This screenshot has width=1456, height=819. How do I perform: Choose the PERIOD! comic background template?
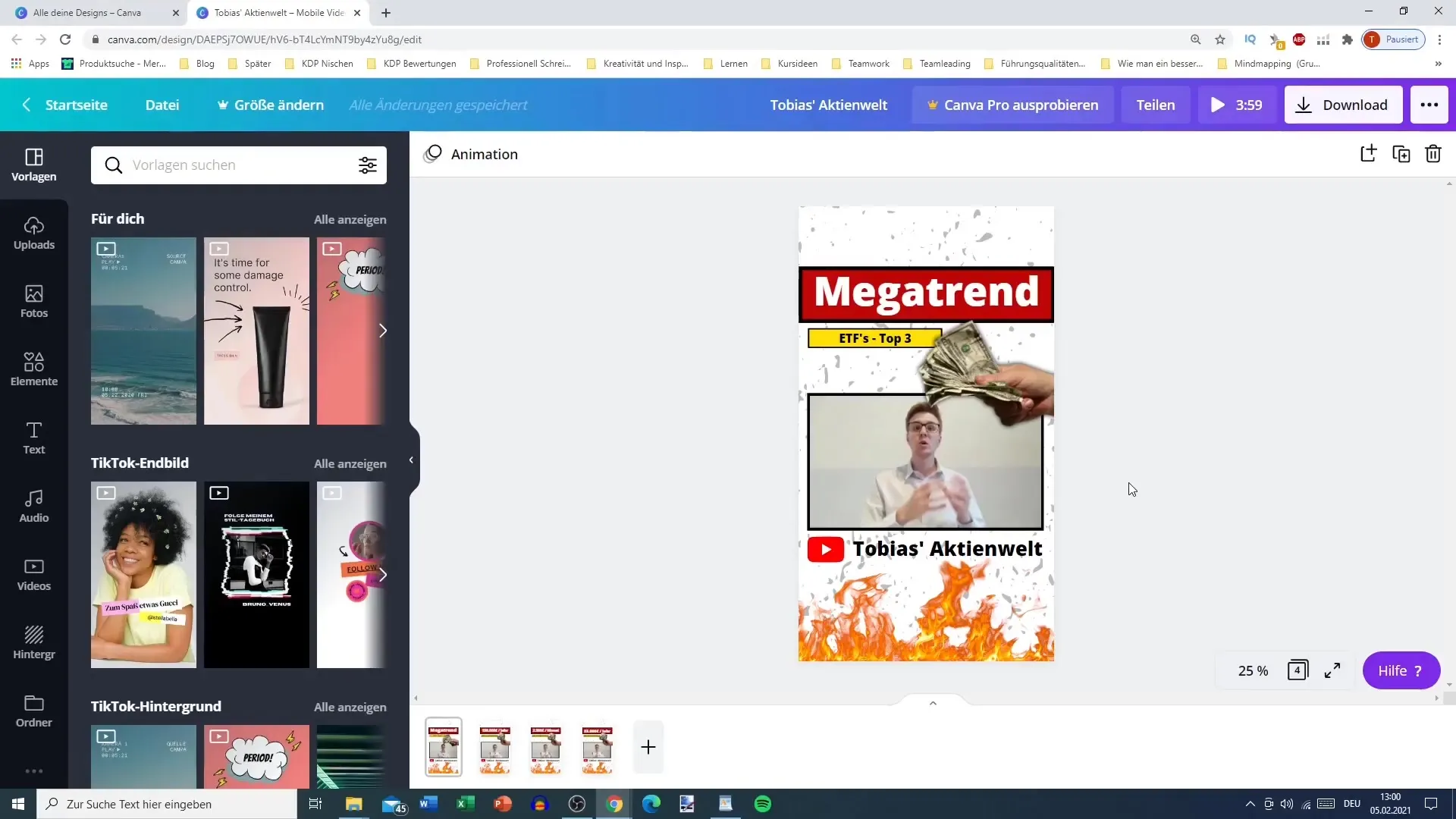tap(256, 757)
